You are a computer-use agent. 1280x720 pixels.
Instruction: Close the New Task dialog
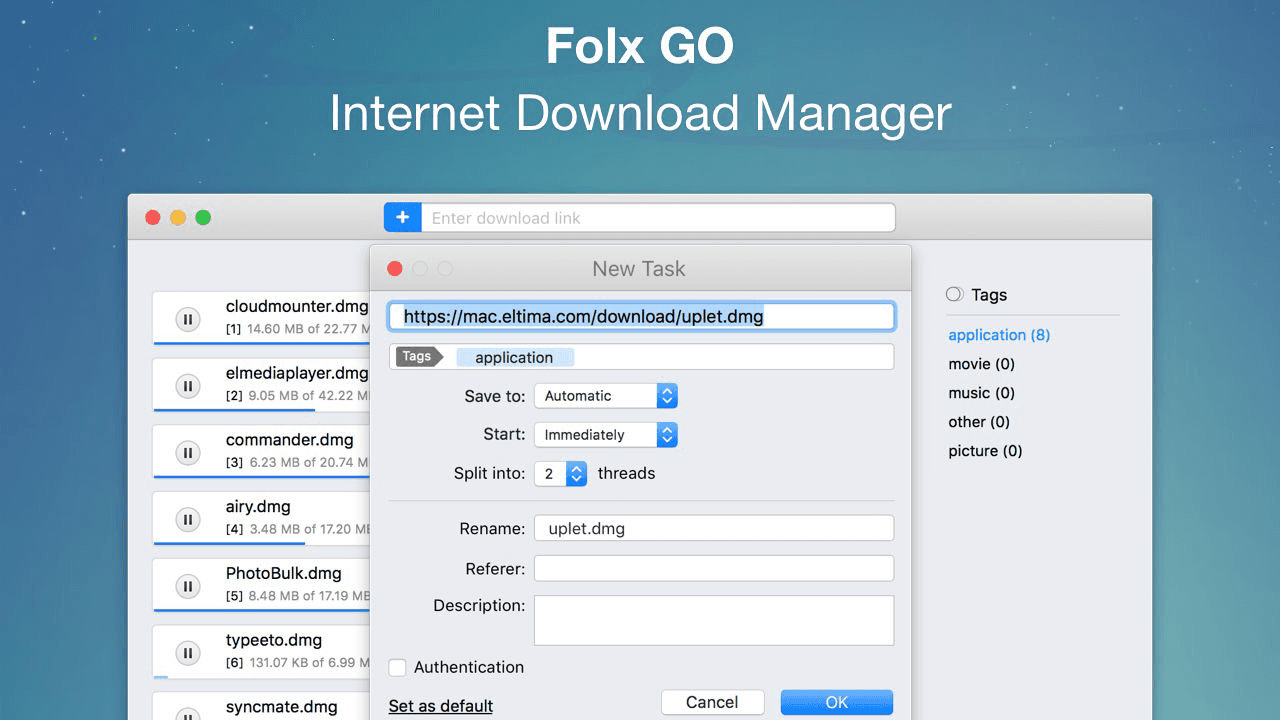point(395,268)
